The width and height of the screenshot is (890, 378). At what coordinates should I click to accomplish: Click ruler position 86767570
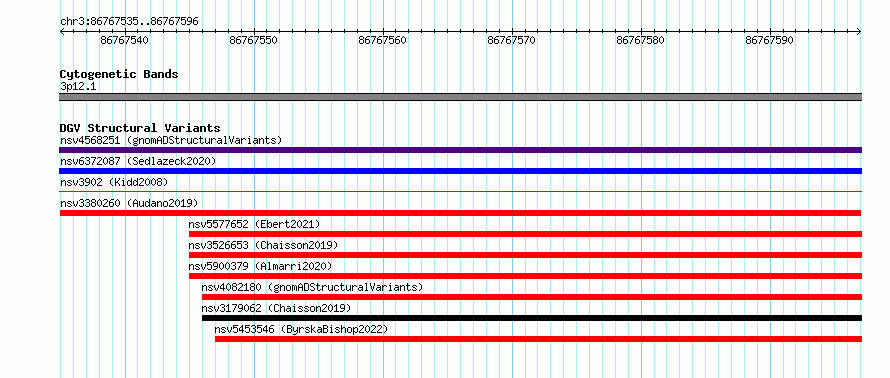point(512,40)
